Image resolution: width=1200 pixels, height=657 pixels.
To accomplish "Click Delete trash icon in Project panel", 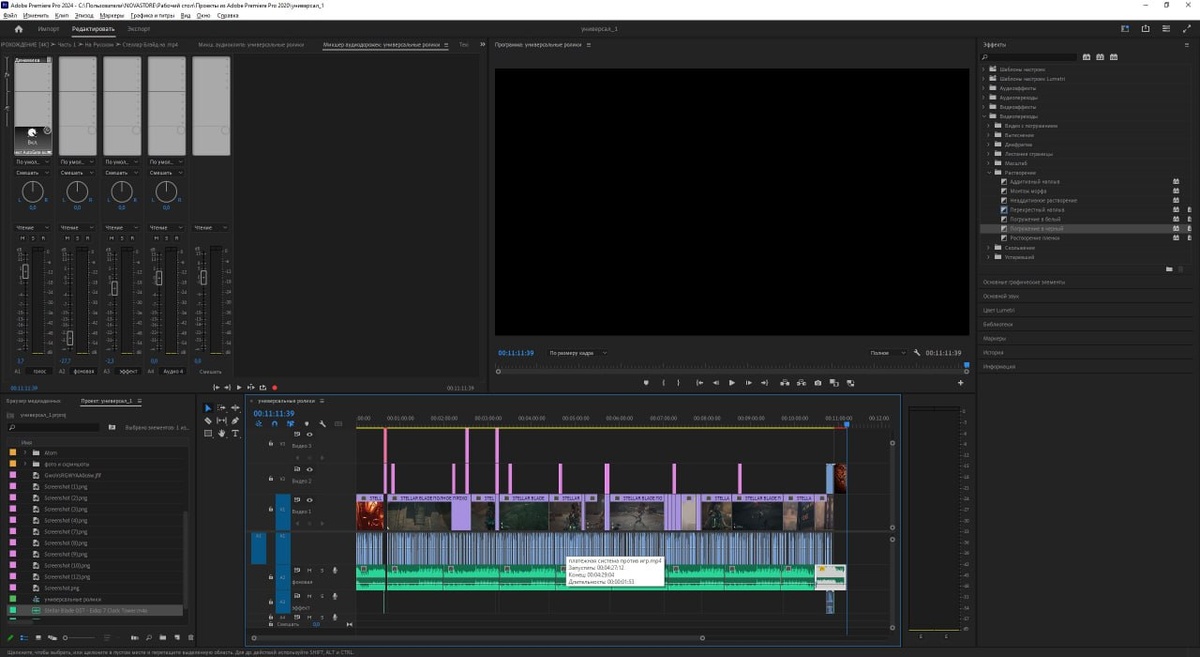I will pyautogui.click(x=191, y=638).
